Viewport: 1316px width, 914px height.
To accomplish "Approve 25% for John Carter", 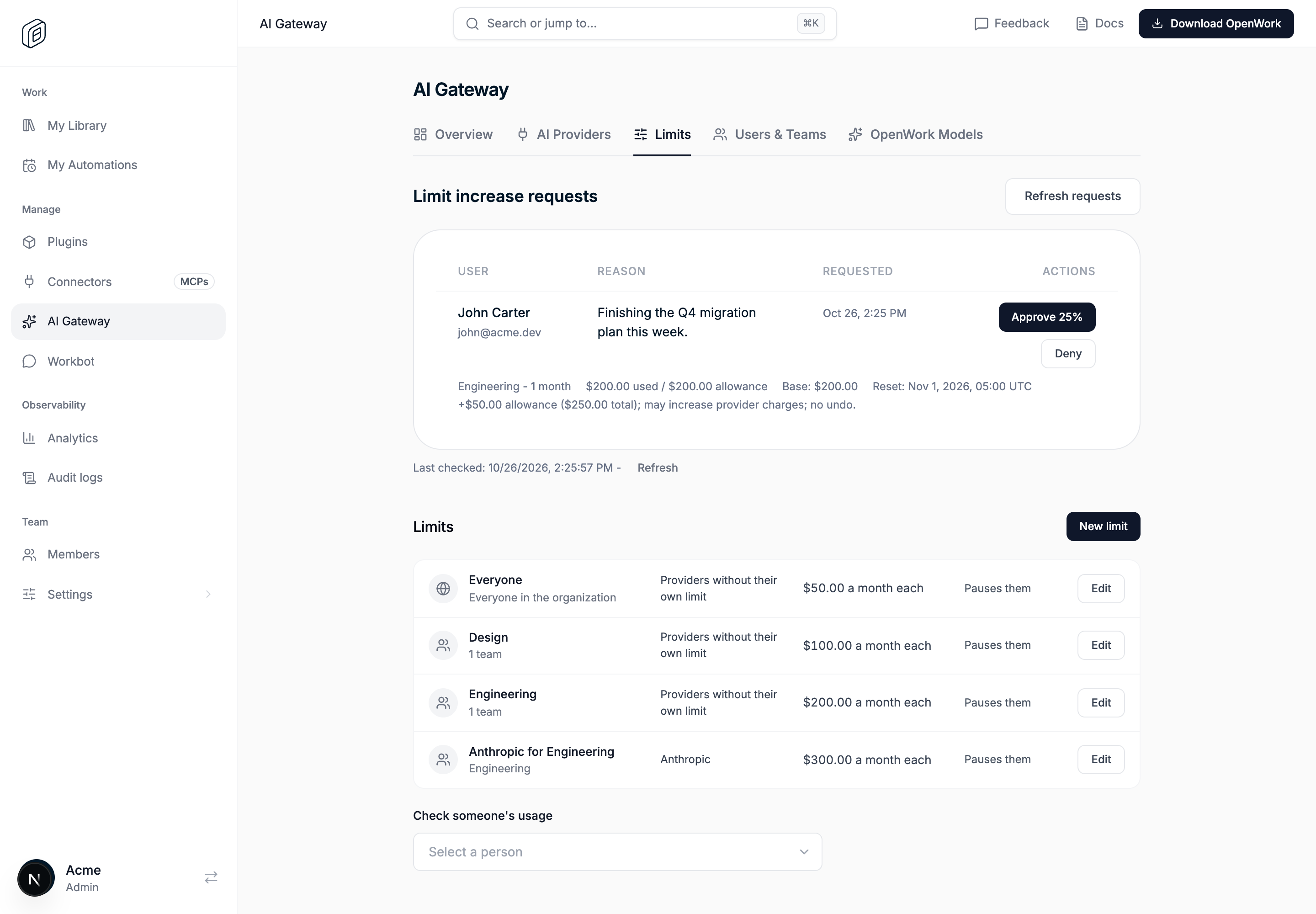I will pos(1047,317).
